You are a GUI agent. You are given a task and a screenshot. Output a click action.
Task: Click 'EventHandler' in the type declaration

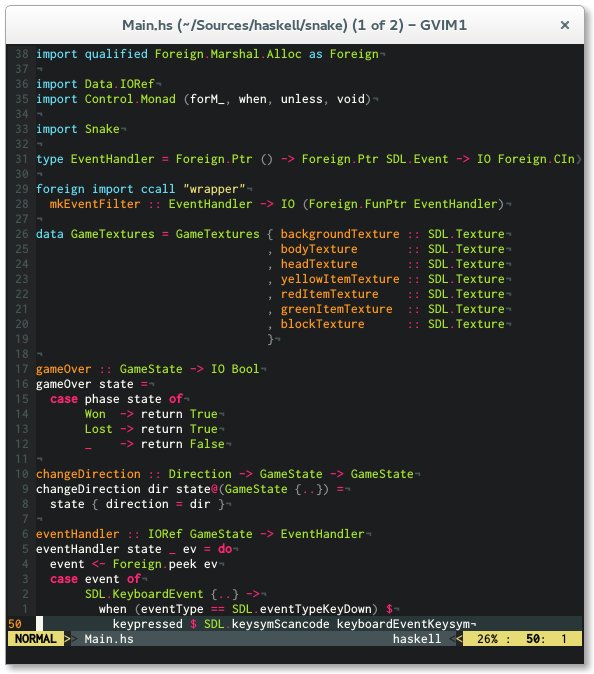coord(113,159)
